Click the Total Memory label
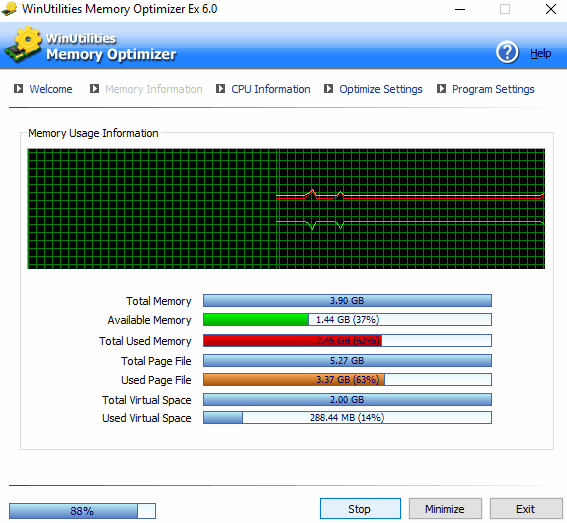This screenshot has height=523, width=567. 158,301
